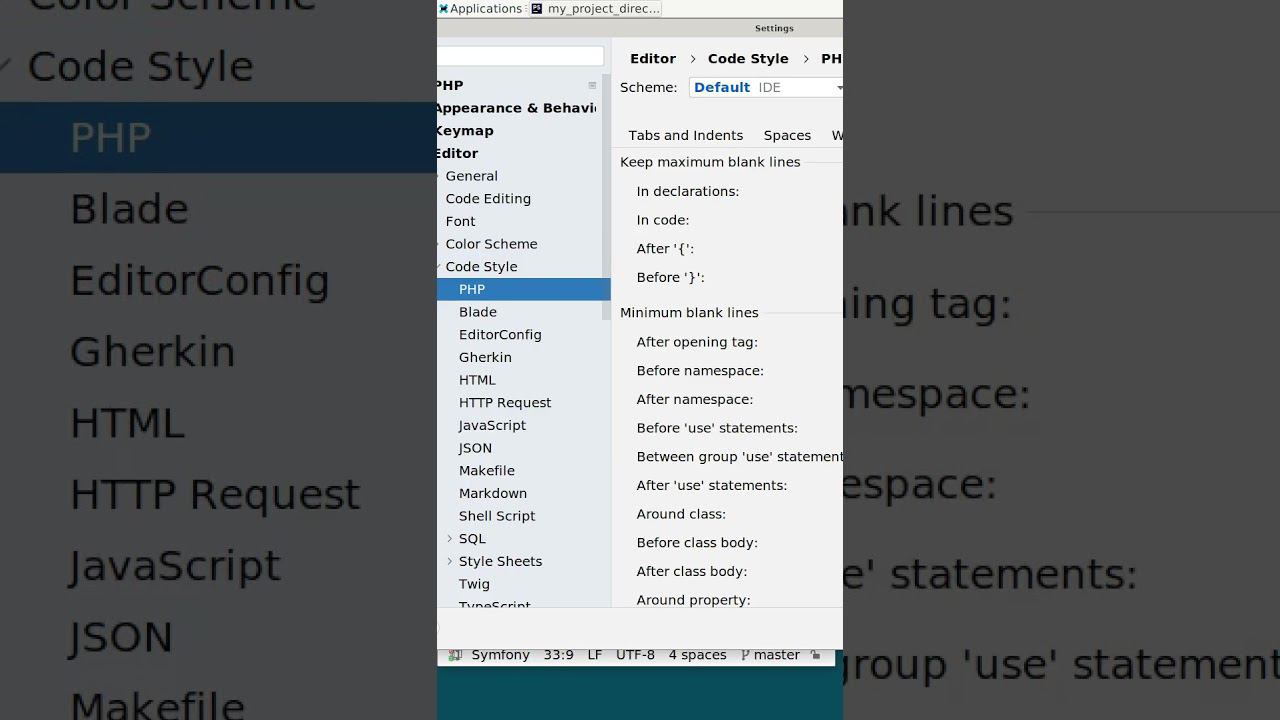Screen dimensions: 1280x720
Task: Select Color Scheme in the settings tree
Action: tap(491, 244)
